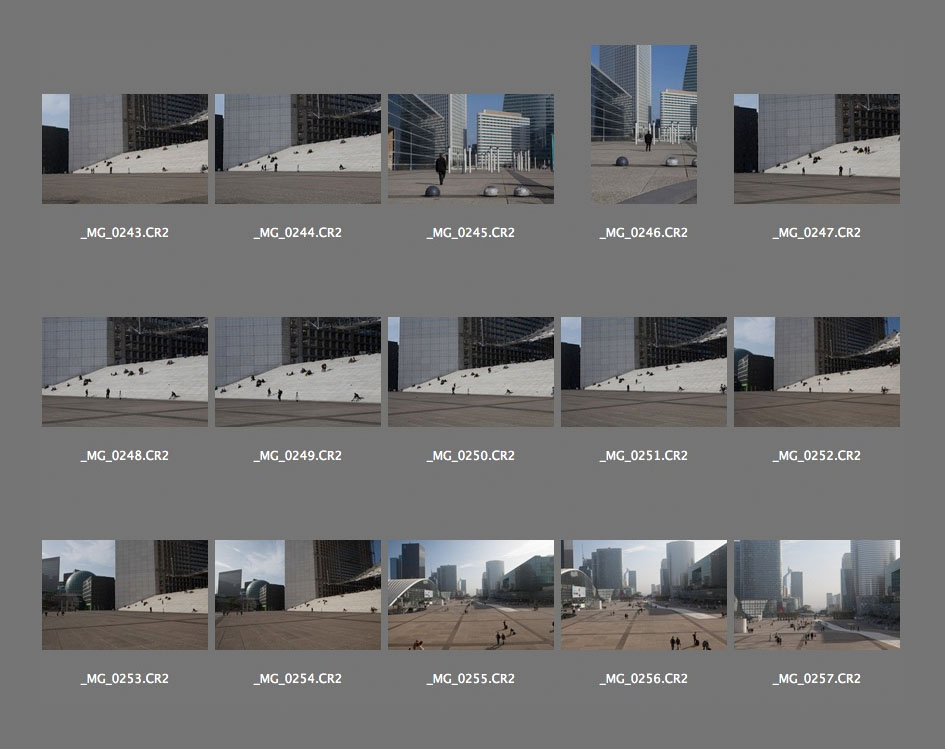Select thumbnail of _MG_0243.CR2
The width and height of the screenshot is (945, 749).
click(x=125, y=149)
